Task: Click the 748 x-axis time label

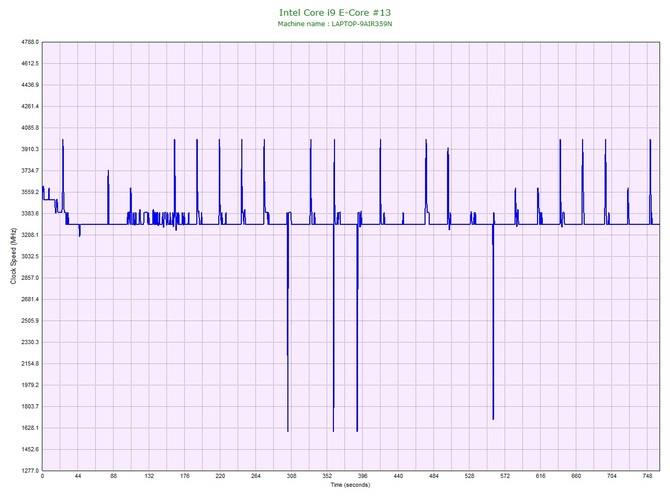Action: click(647, 476)
